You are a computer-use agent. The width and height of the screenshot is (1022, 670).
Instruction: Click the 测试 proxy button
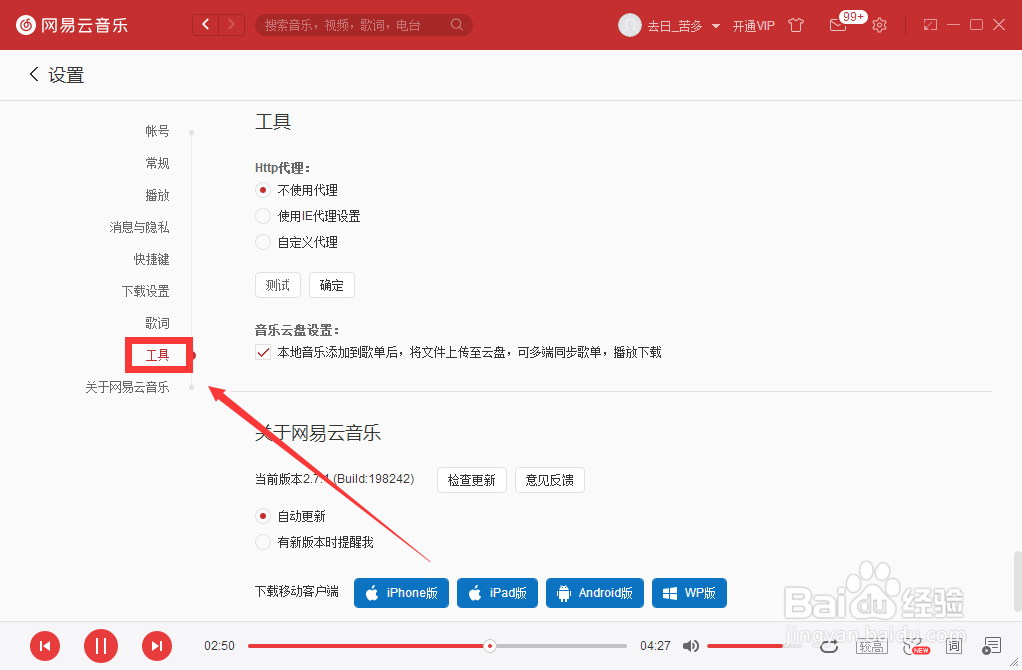278,285
